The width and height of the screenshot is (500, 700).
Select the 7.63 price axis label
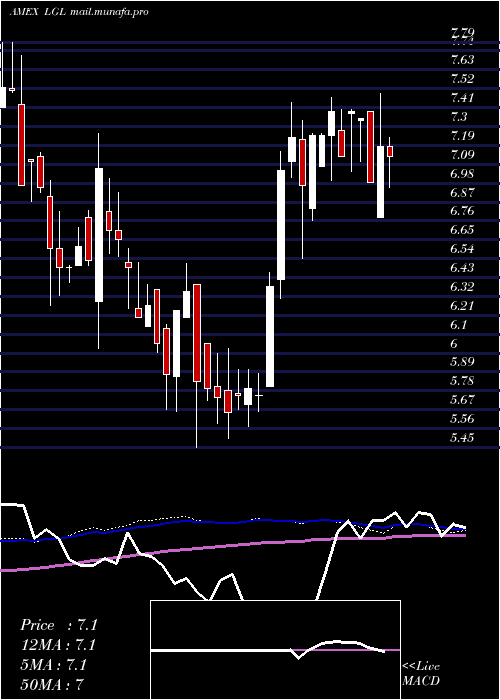tap(462, 60)
